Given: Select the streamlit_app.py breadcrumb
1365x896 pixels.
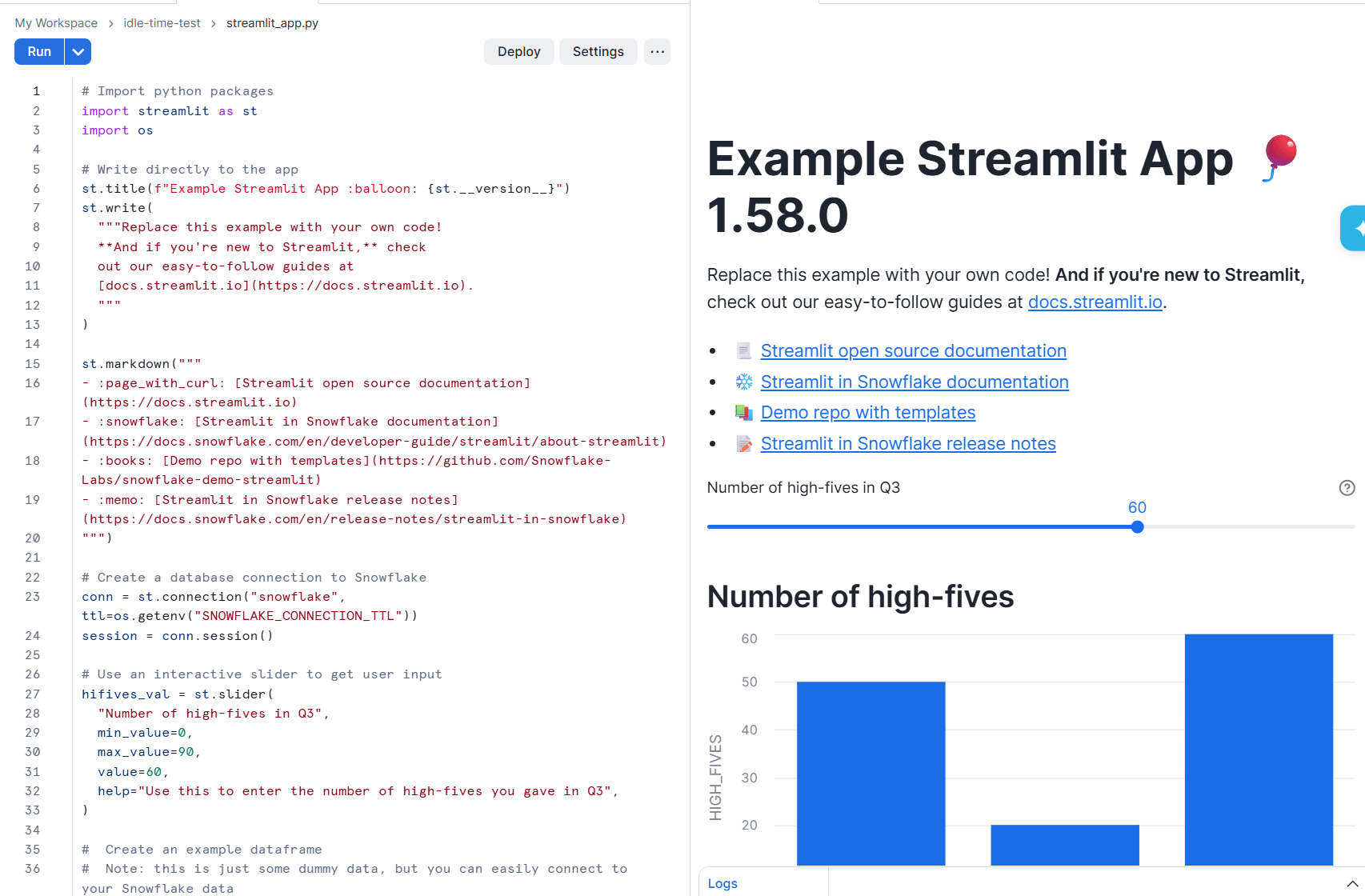Looking at the screenshot, I should pyautogui.click(x=272, y=23).
